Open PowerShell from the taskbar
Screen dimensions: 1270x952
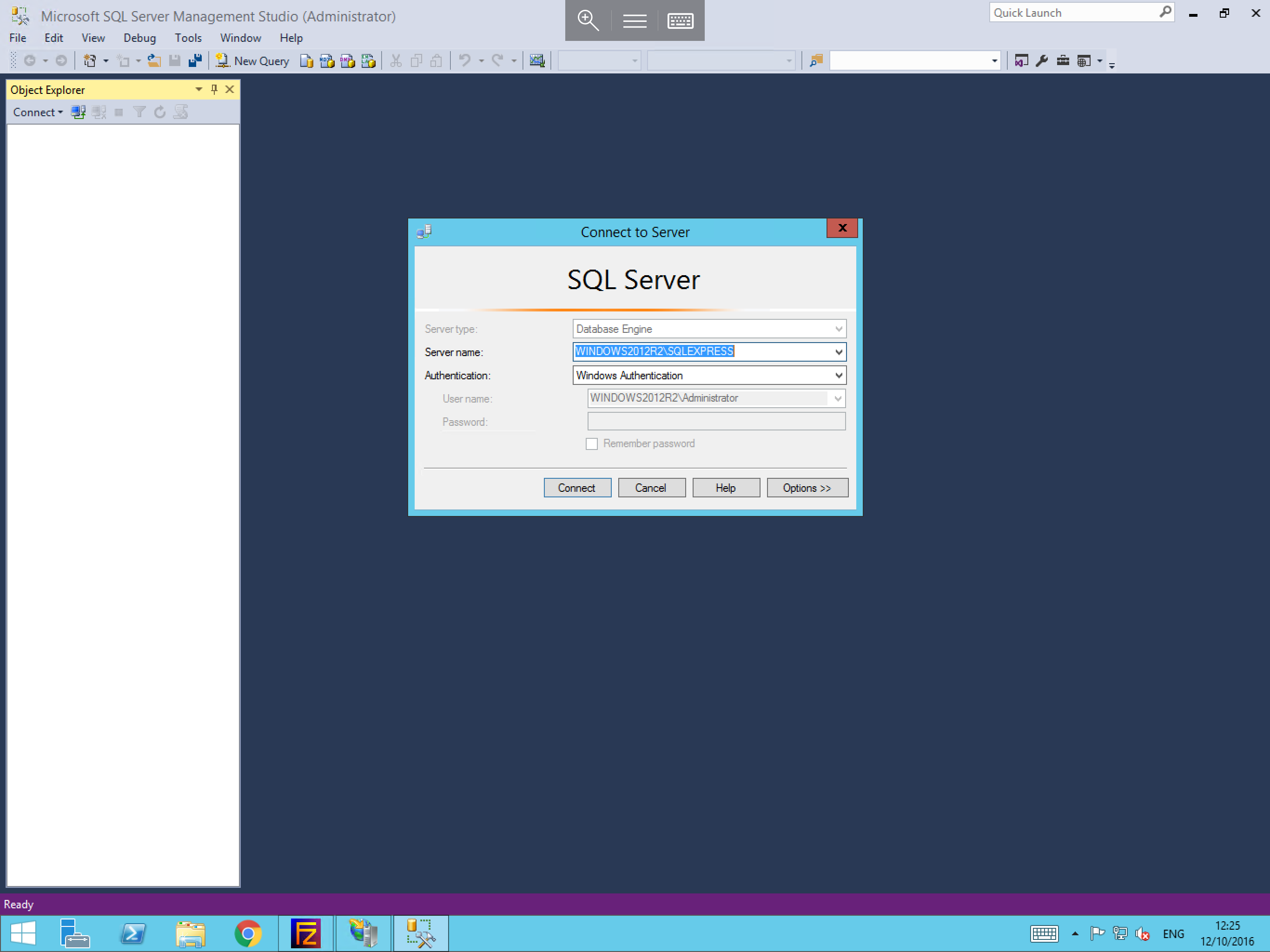(x=133, y=933)
